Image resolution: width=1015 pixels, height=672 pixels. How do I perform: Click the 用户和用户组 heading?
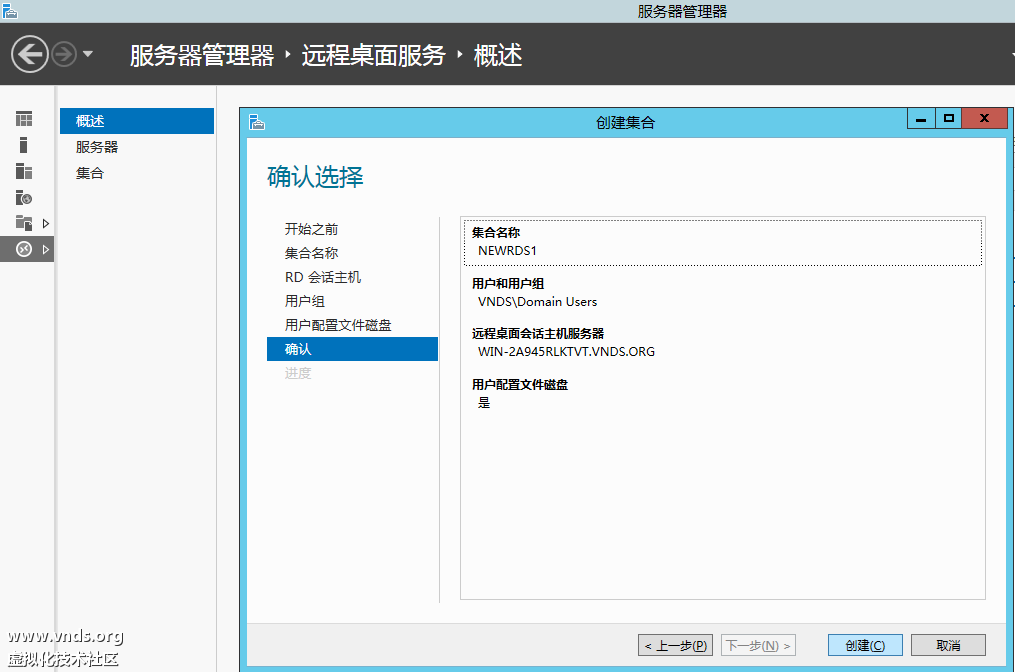(x=508, y=284)
